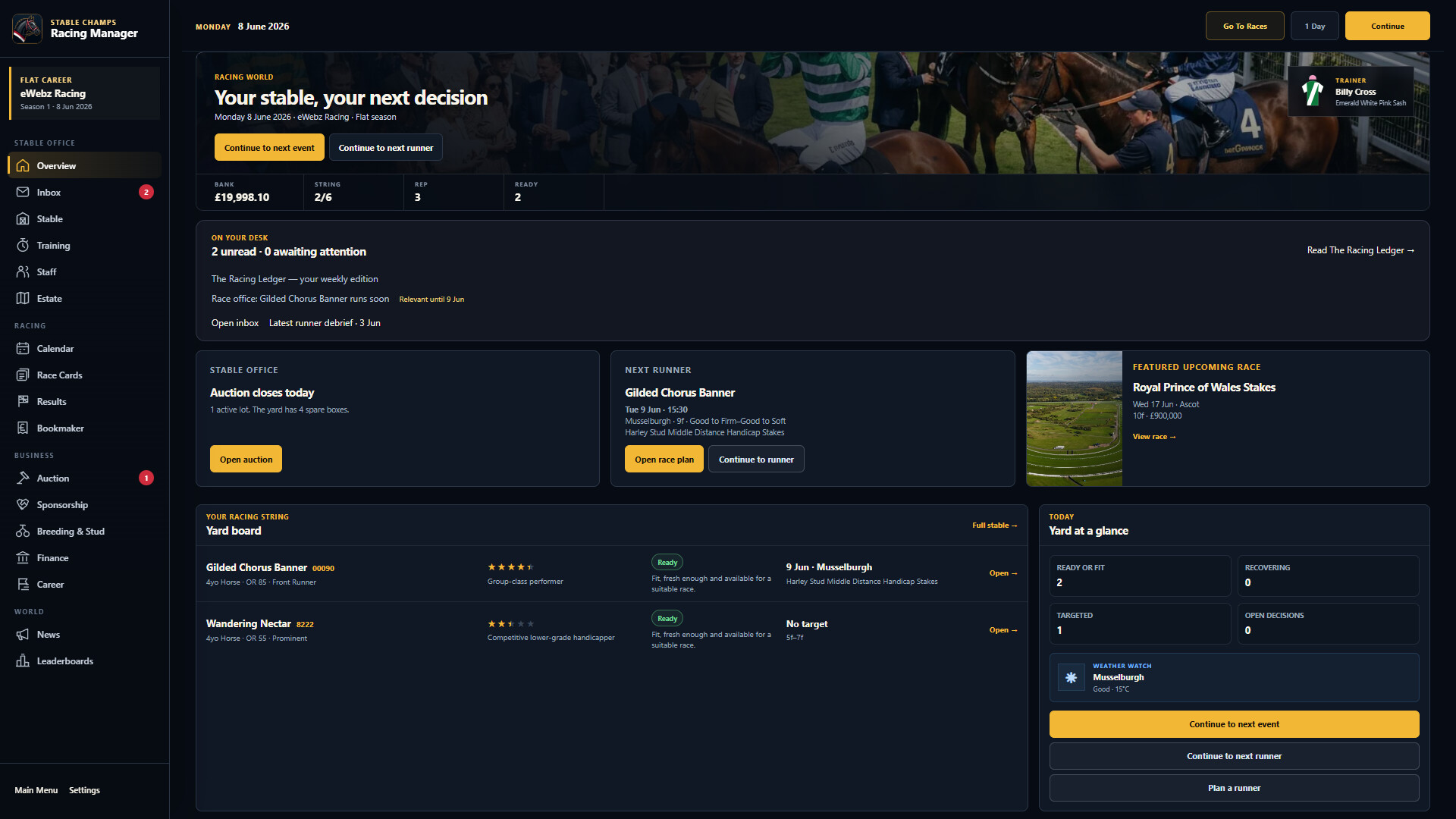Click the featured race Ascot aerial thumbnail

click(1074, 419)
